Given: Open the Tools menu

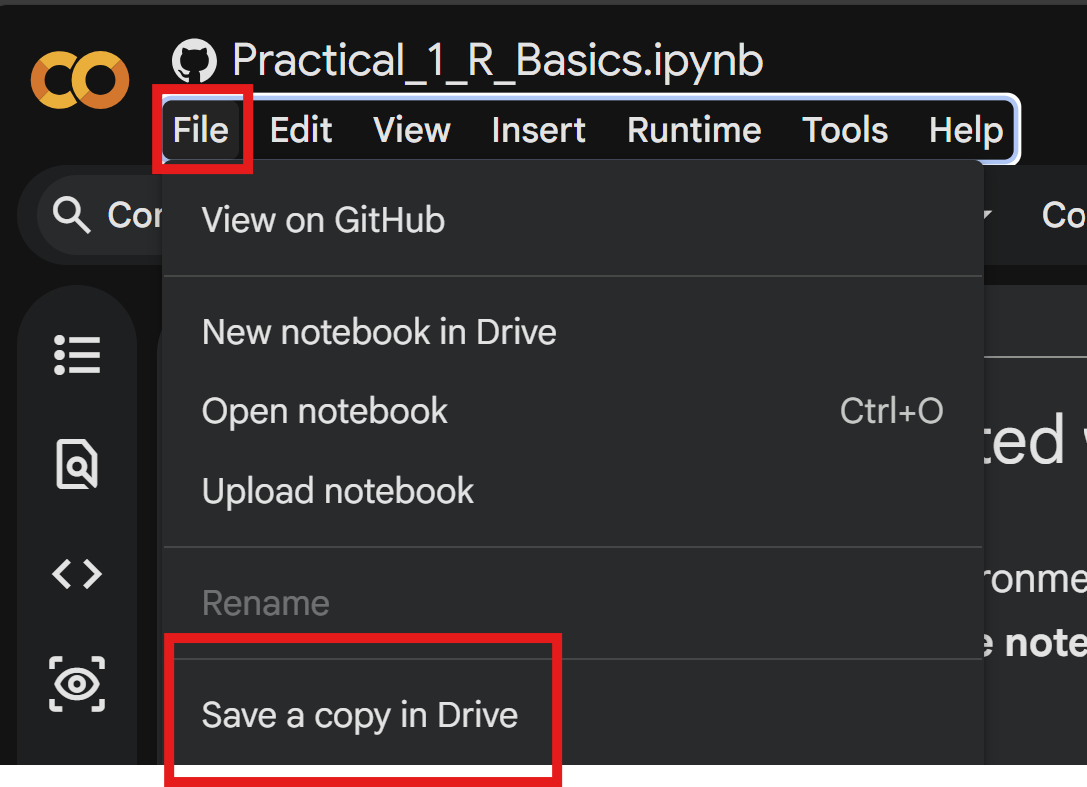Looking at the screenshot, I should point(845,130).
